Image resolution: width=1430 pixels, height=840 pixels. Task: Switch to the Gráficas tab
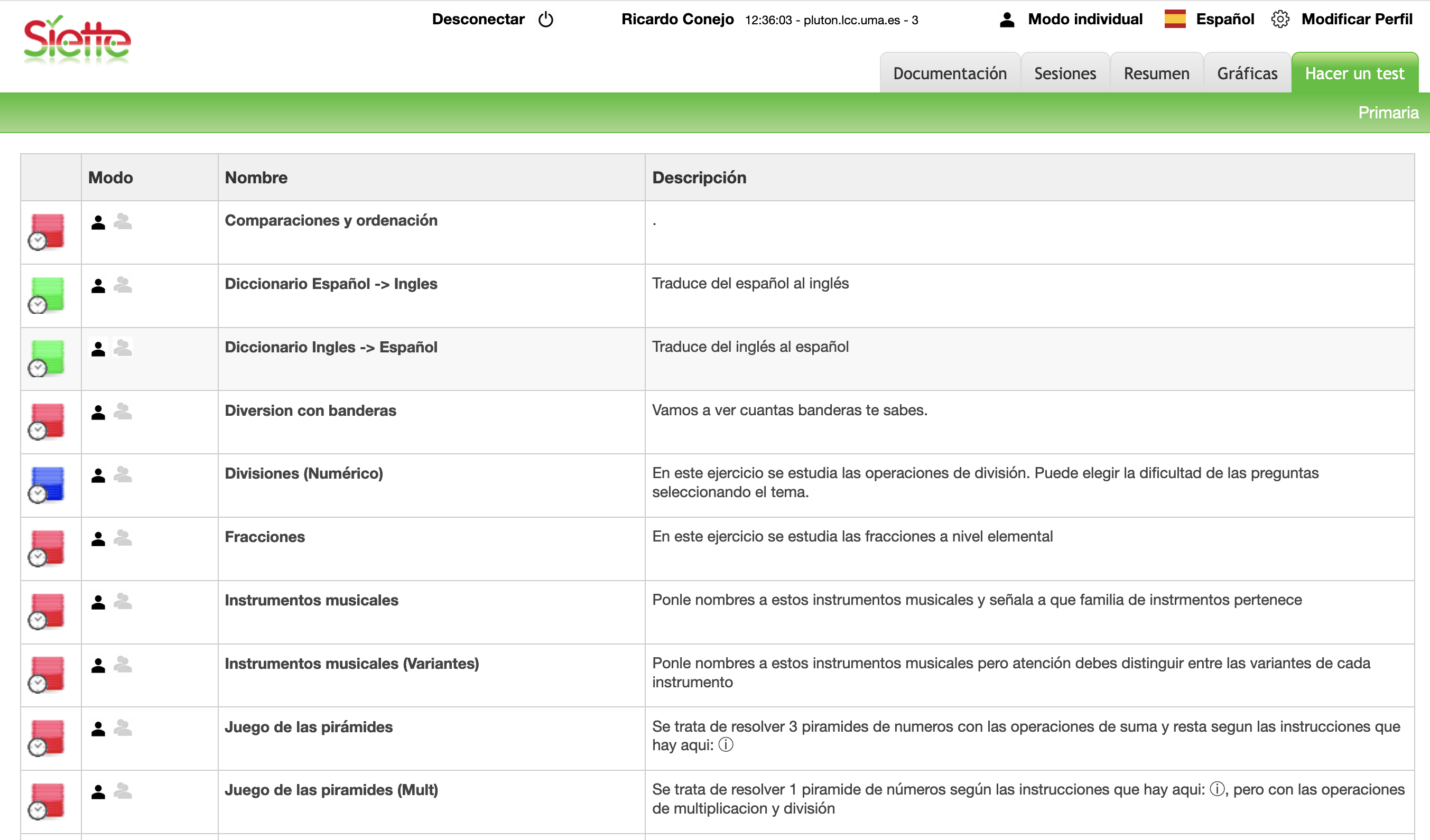1247,74
